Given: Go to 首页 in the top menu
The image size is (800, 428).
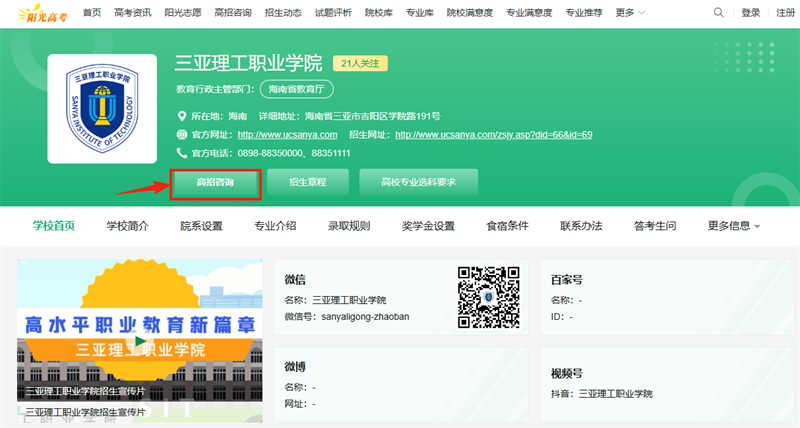Looking at the screenshot, I should point(92,13).
